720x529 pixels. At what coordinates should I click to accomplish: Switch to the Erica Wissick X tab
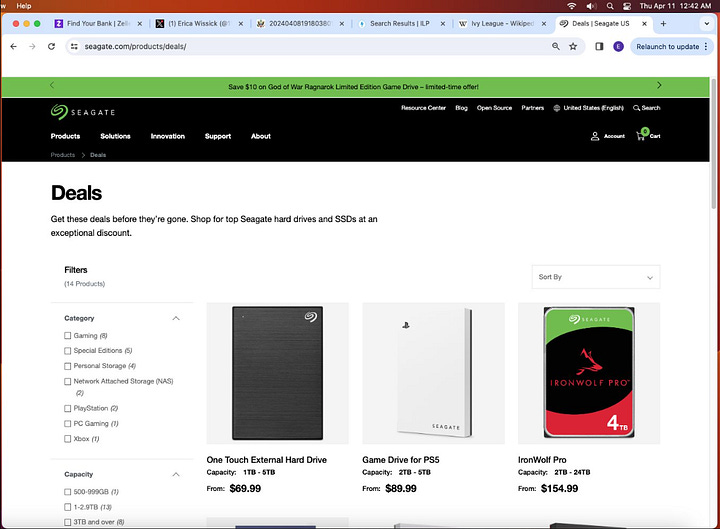[x=197, y=23]
